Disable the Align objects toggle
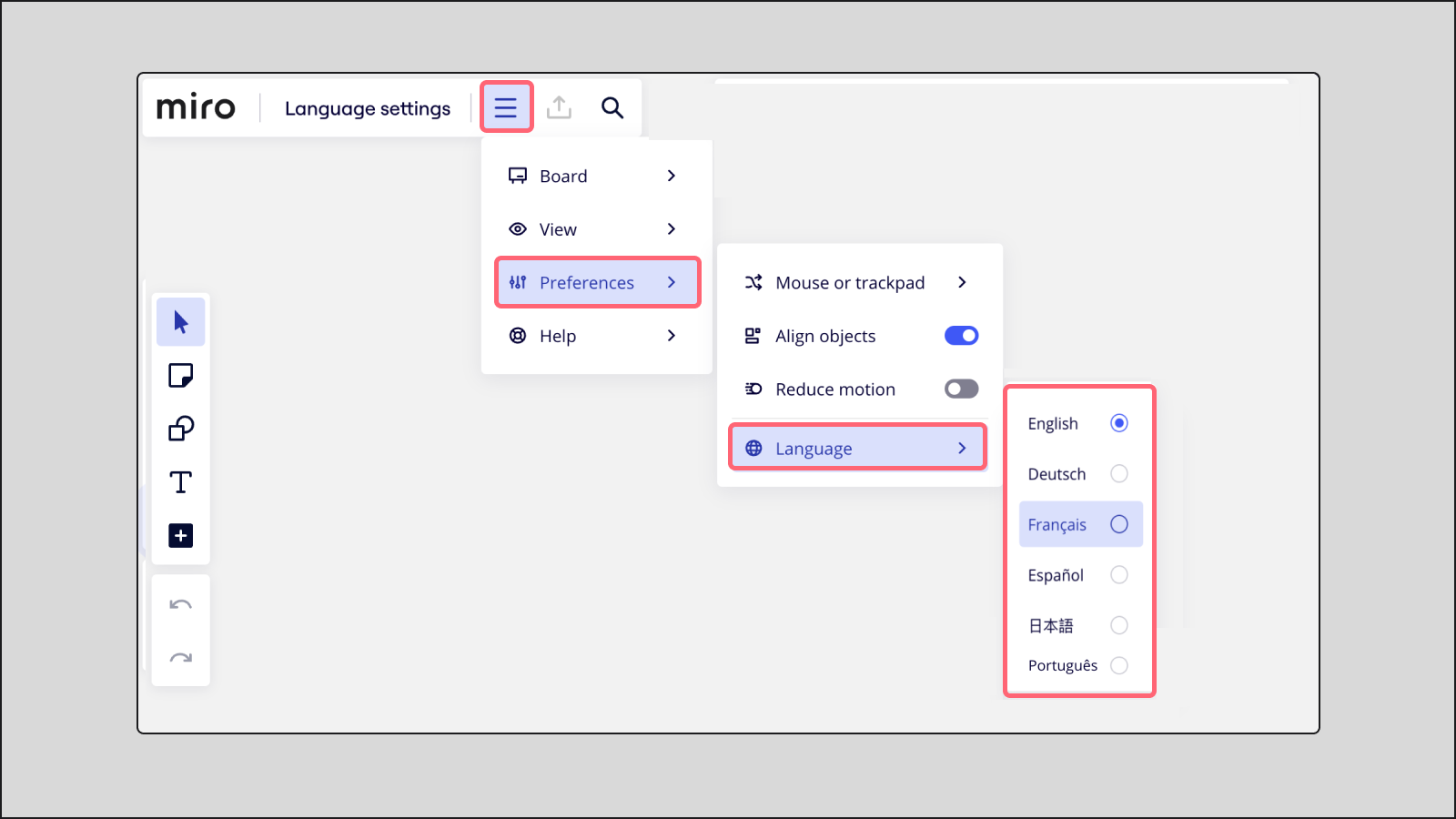Screen dimensions: 1456x819 (960, 335)
